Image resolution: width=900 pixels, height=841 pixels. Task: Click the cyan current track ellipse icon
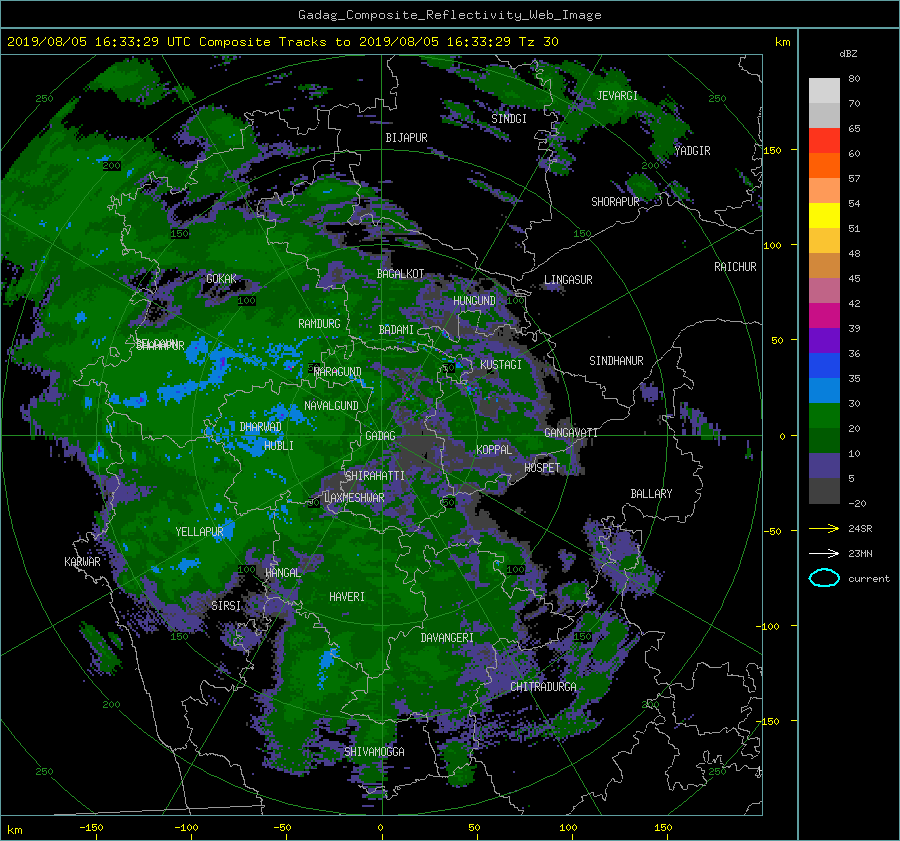[824, 578]
